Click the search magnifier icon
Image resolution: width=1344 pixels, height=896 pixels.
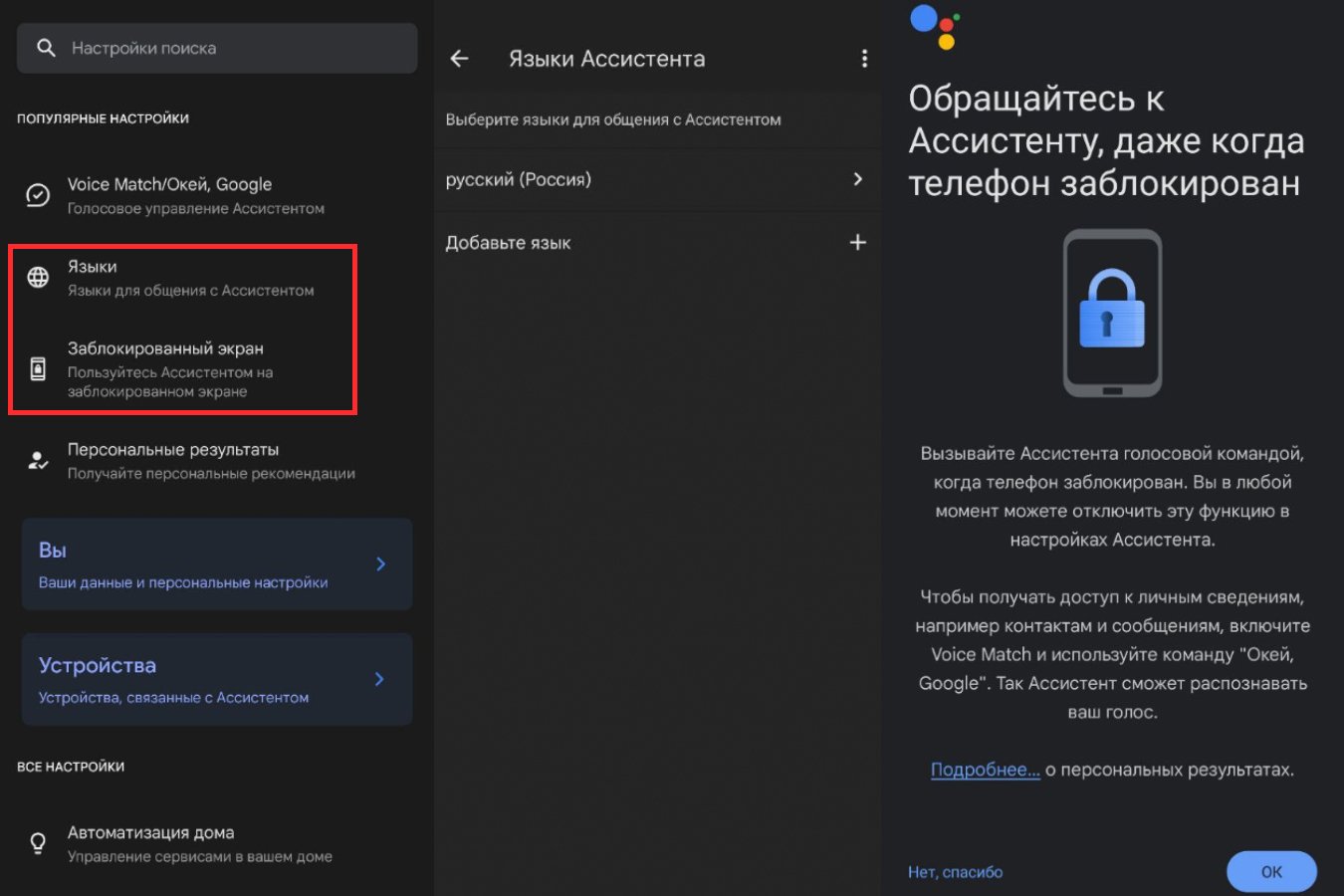click(x=46, y=48)
